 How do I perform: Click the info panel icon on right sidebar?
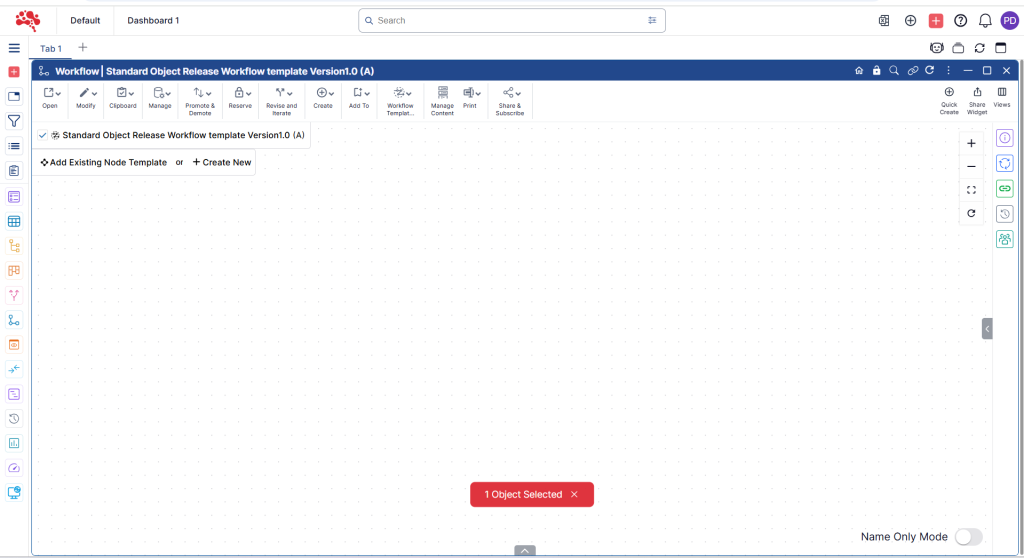coord(1005,138)
